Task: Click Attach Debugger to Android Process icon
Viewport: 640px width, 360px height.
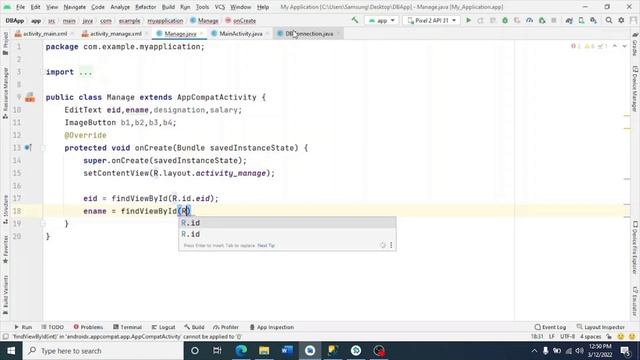Action: point(542,20)
